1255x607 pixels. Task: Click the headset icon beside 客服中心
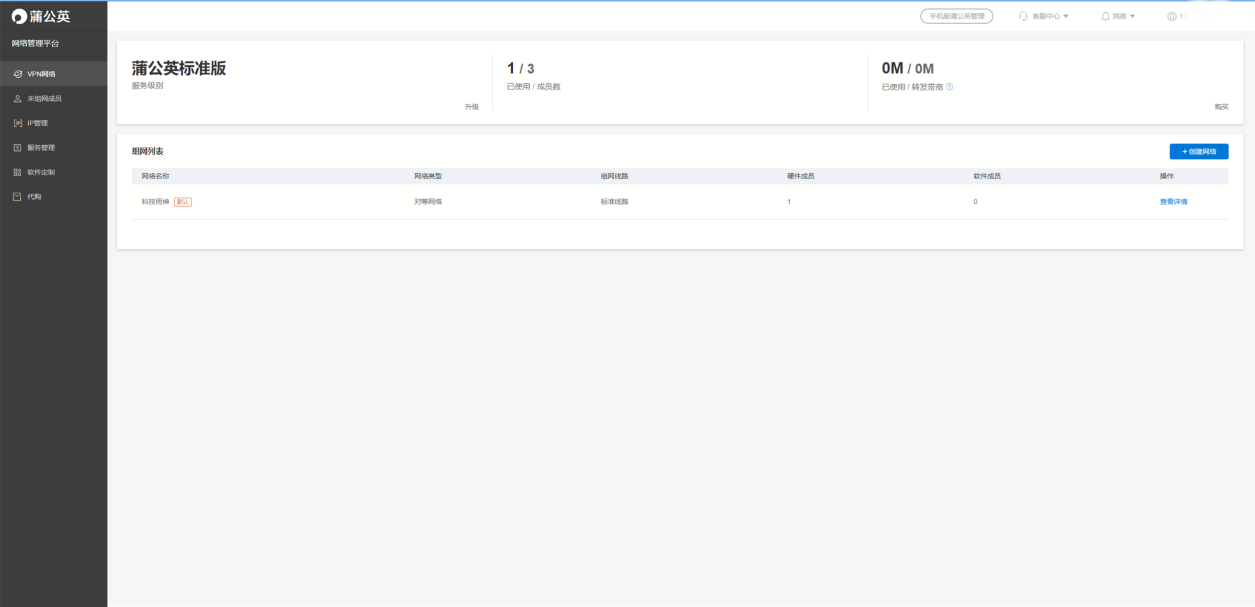[1023, 16]
